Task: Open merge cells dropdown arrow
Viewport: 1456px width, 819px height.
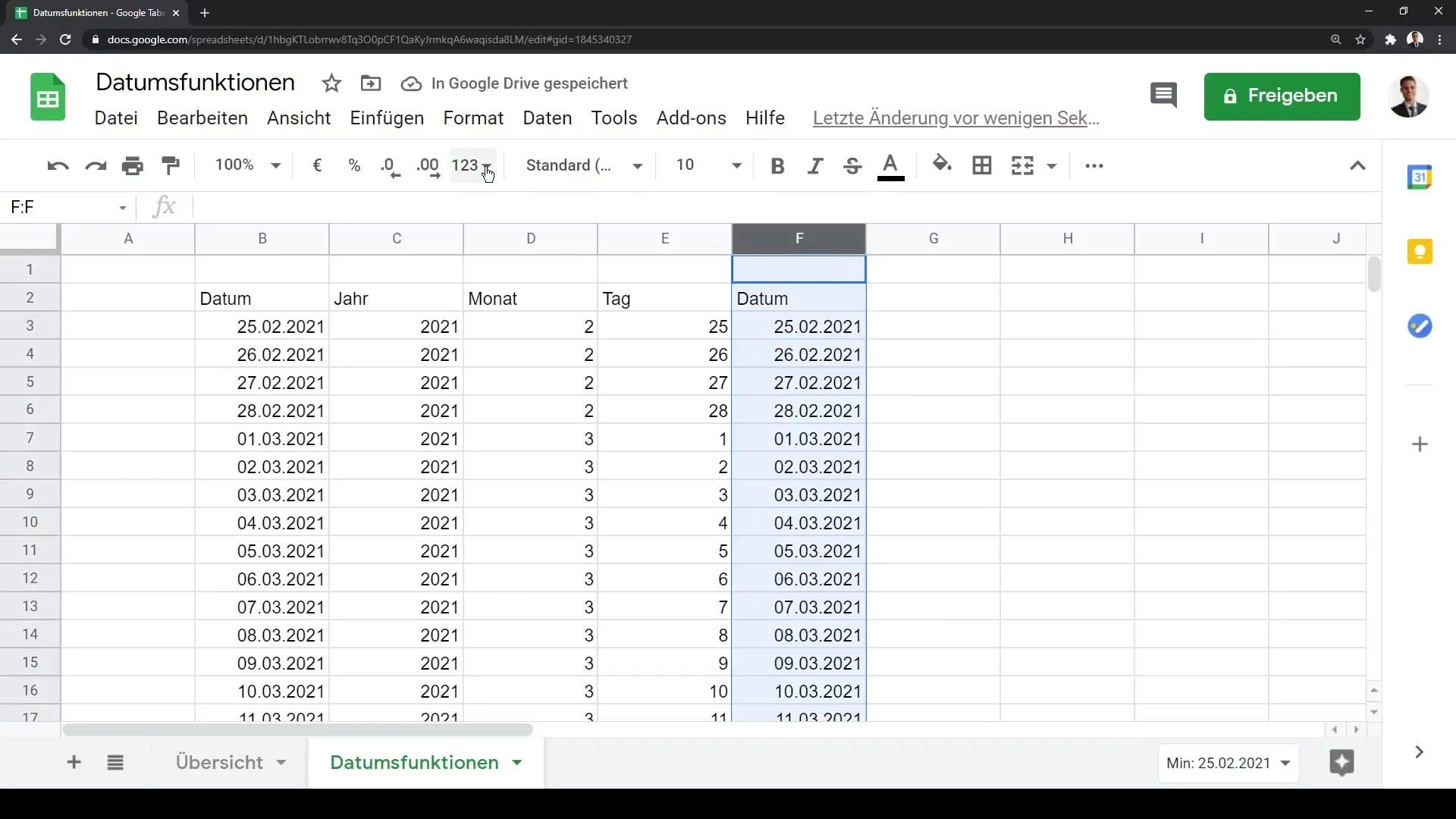Action: coord(1052,166)
